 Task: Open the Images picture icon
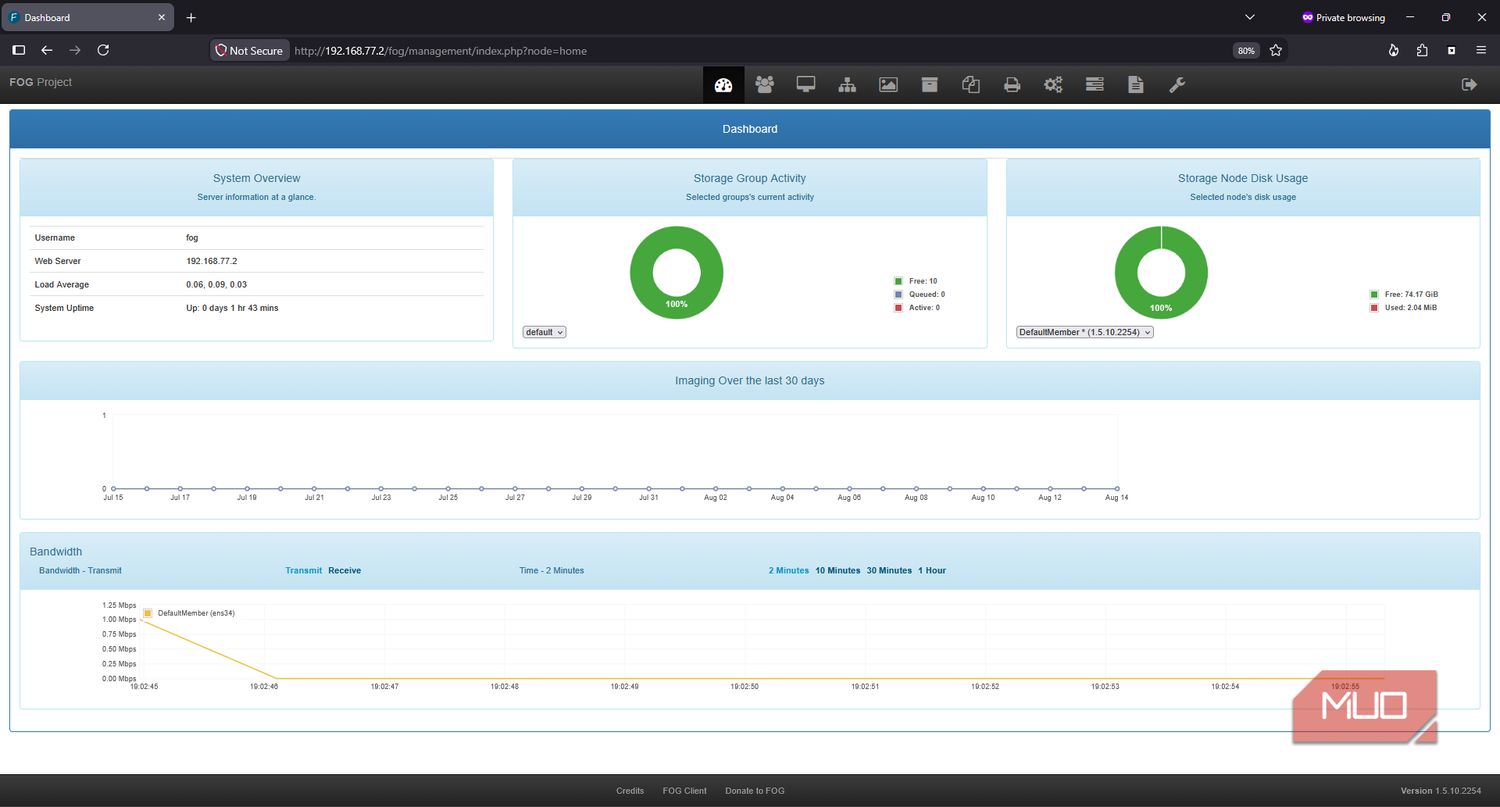888,85
